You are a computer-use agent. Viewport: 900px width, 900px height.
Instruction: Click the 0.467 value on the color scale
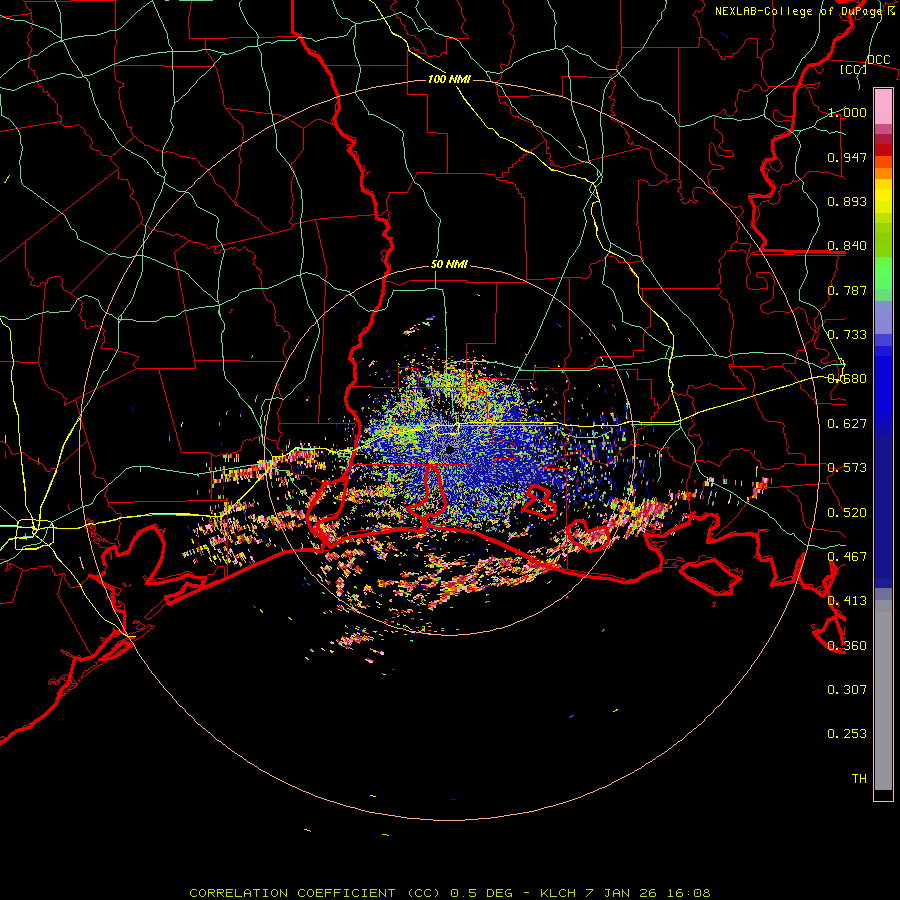[x=847, y=557]
